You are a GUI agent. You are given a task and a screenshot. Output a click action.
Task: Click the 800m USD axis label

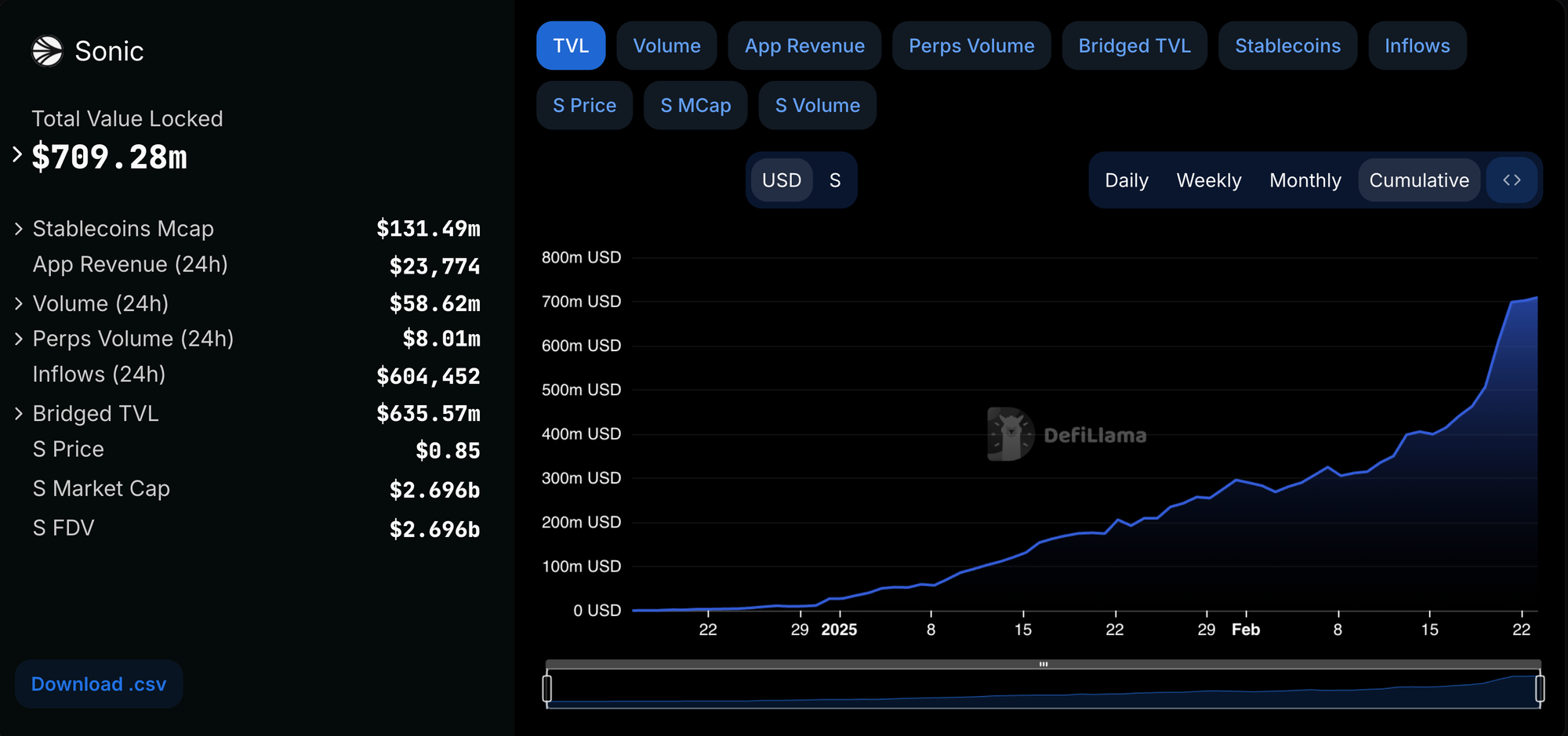[581, 257]
